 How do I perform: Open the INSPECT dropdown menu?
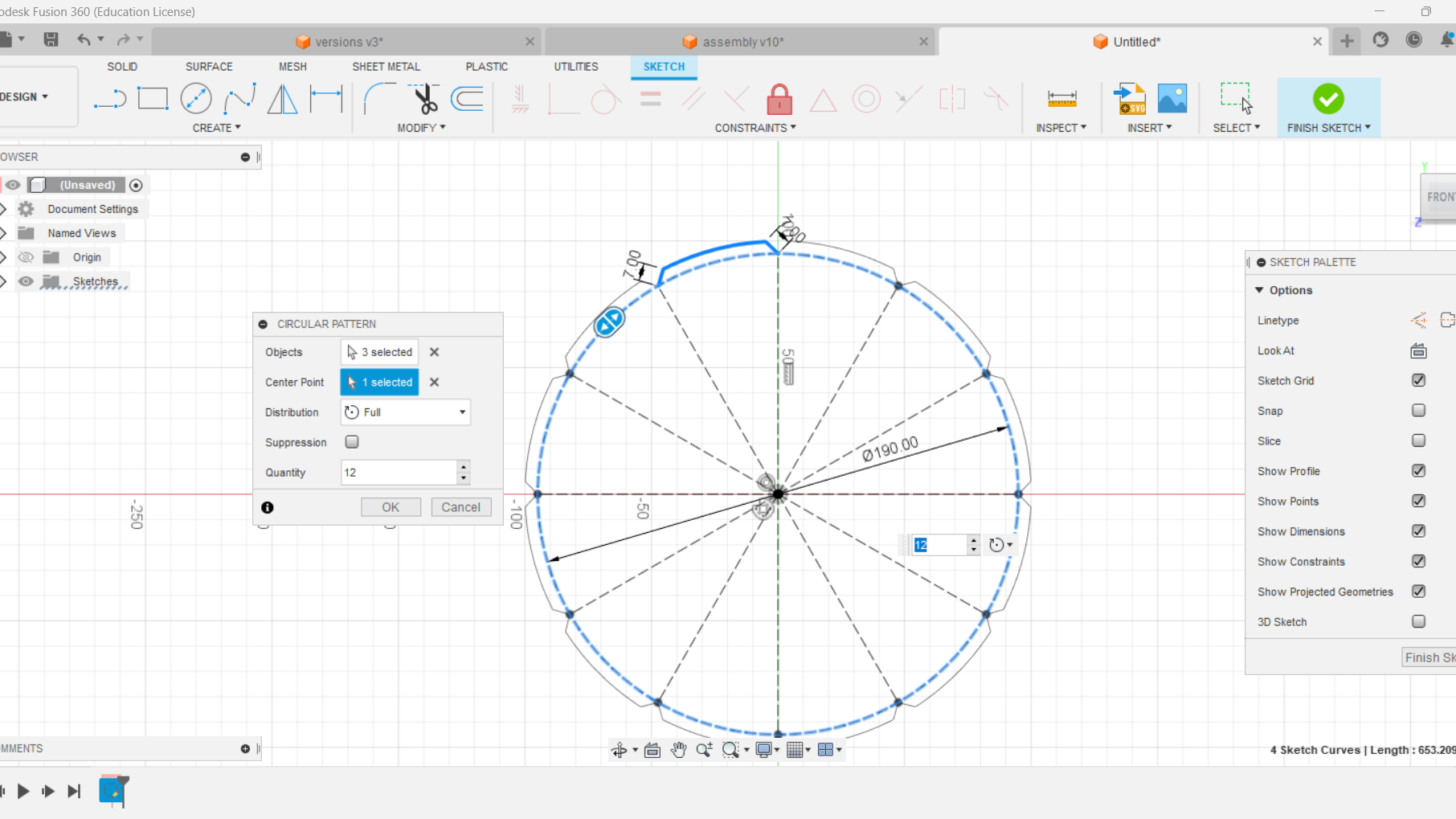[x=1061, y=128]
